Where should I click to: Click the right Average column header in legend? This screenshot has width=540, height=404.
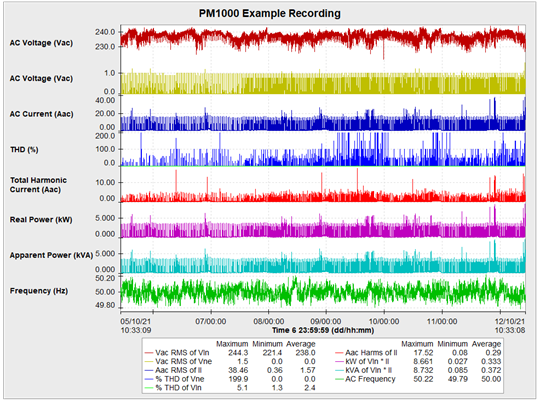486,344
